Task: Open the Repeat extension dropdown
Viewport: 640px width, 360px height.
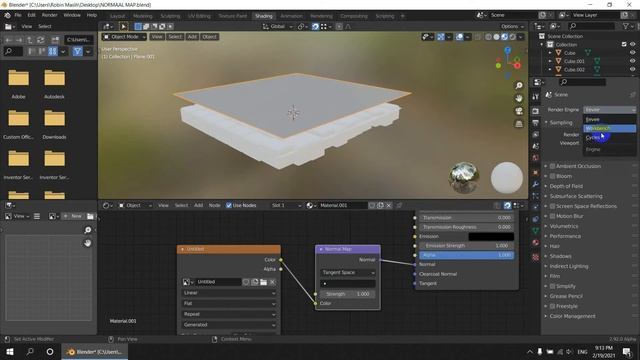Action: coord(229,314)
